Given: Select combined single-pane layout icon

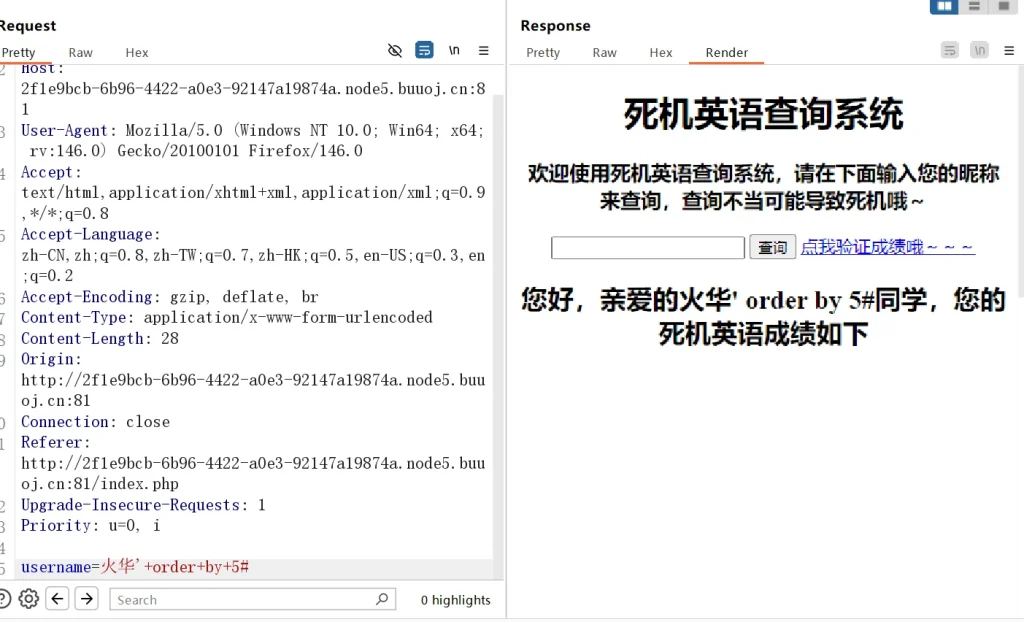Looking at the screenshot, I should click(1002, 6).
